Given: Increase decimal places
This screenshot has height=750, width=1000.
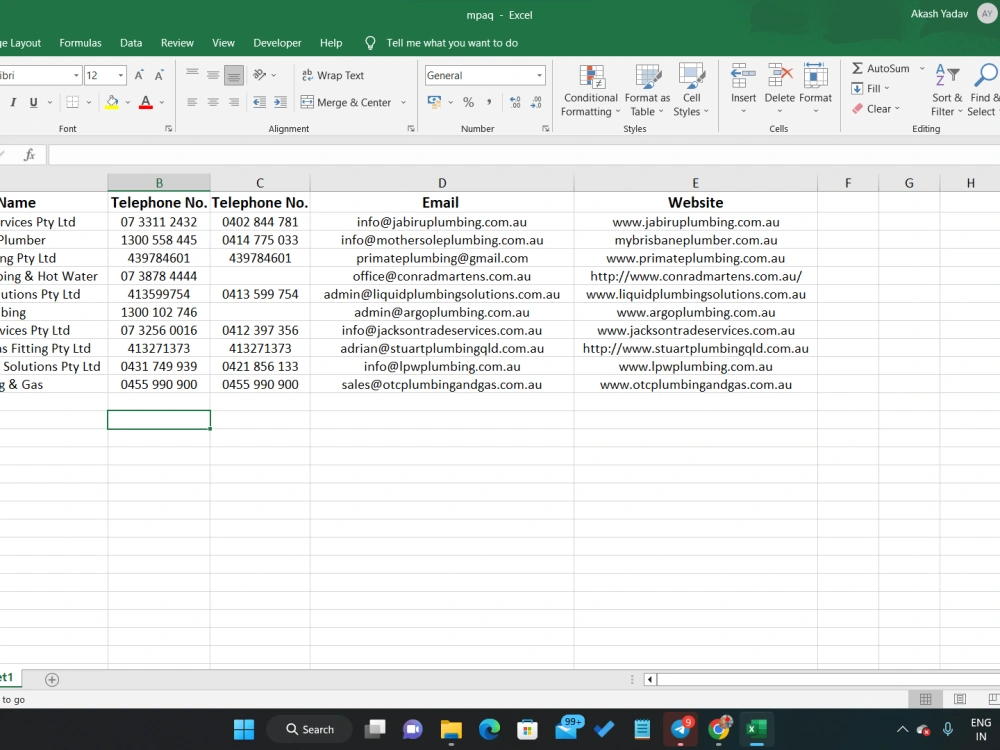Looking at the screenshot, I should click(515, 102).
